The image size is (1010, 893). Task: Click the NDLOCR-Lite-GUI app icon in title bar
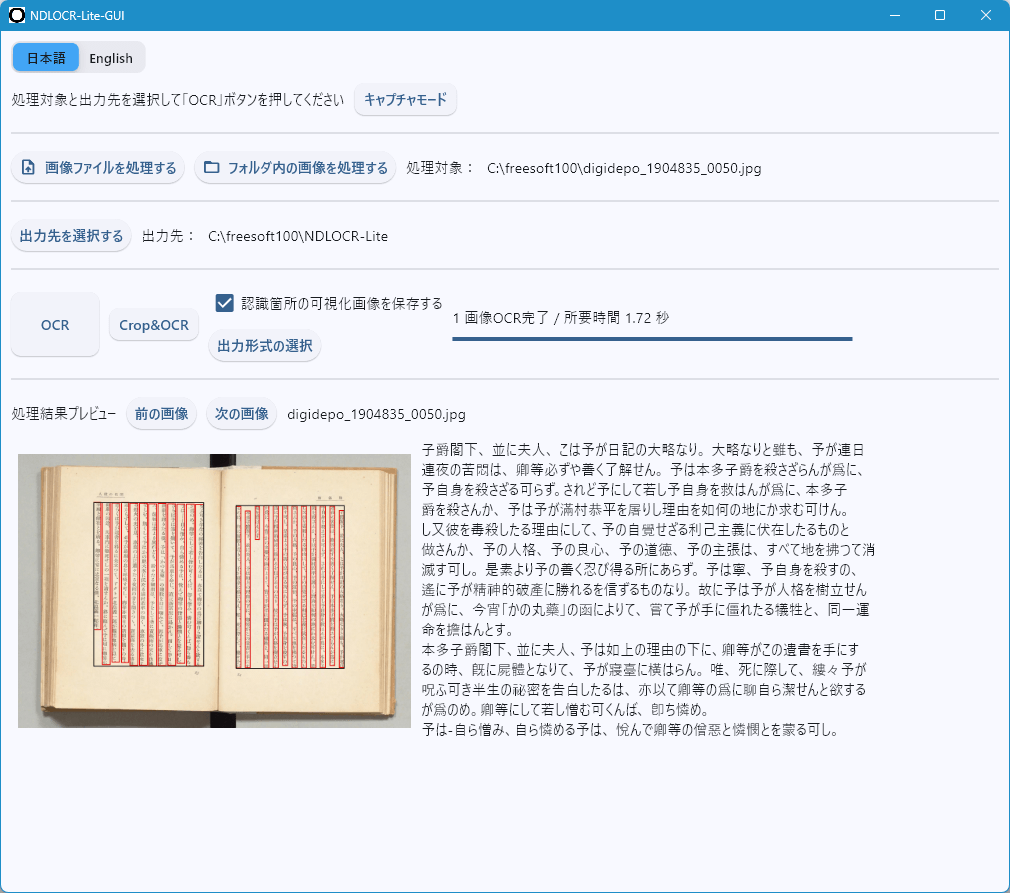click(x=17, y=16)
